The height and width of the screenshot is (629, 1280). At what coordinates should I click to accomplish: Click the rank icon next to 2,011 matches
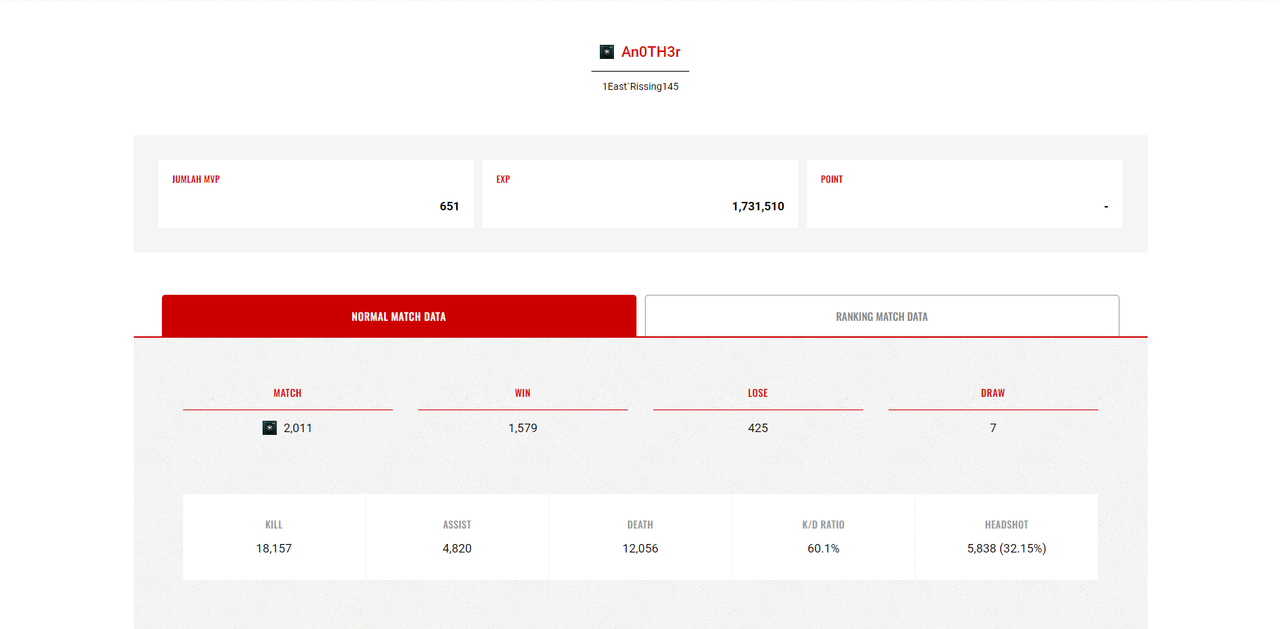pyautogui.click(x=270, y=428)
